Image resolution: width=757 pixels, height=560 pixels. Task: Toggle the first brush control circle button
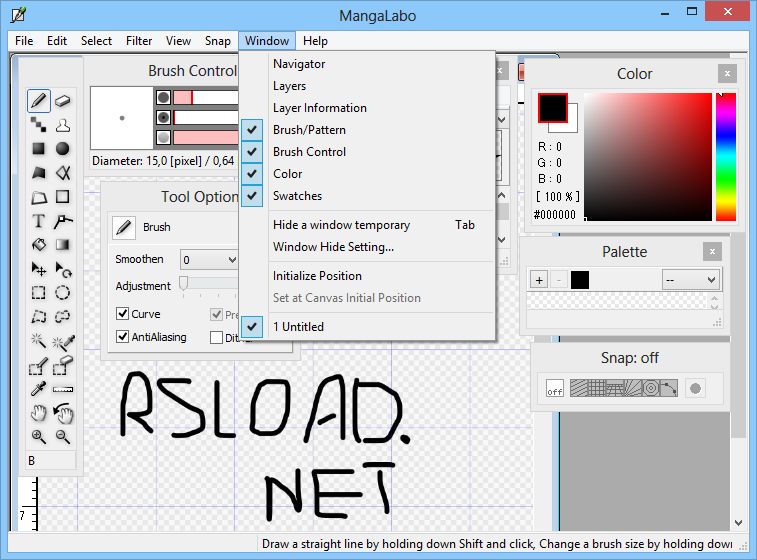(x=164, y=98)
